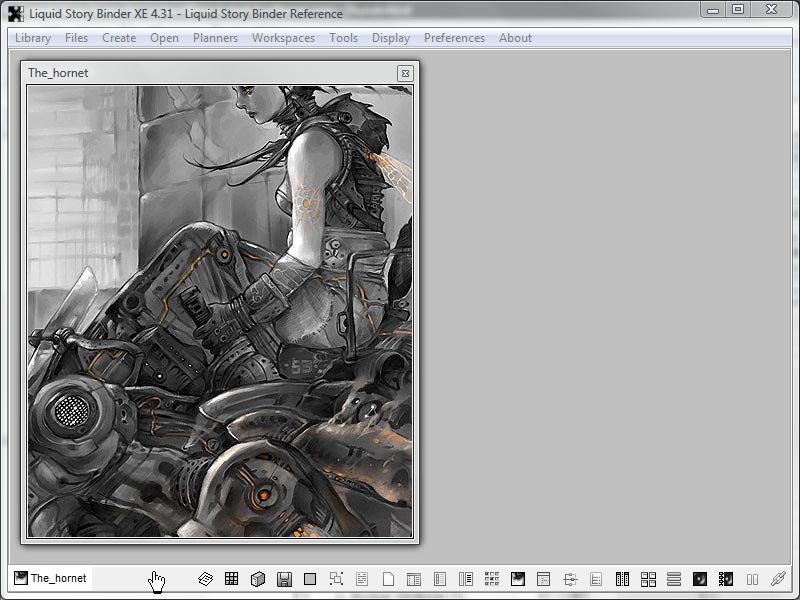The height and width of the screenshot is (600, 800).
Task: Click the stacked layers icon in bottom toolbar
Action: click(x=205, y=578)
